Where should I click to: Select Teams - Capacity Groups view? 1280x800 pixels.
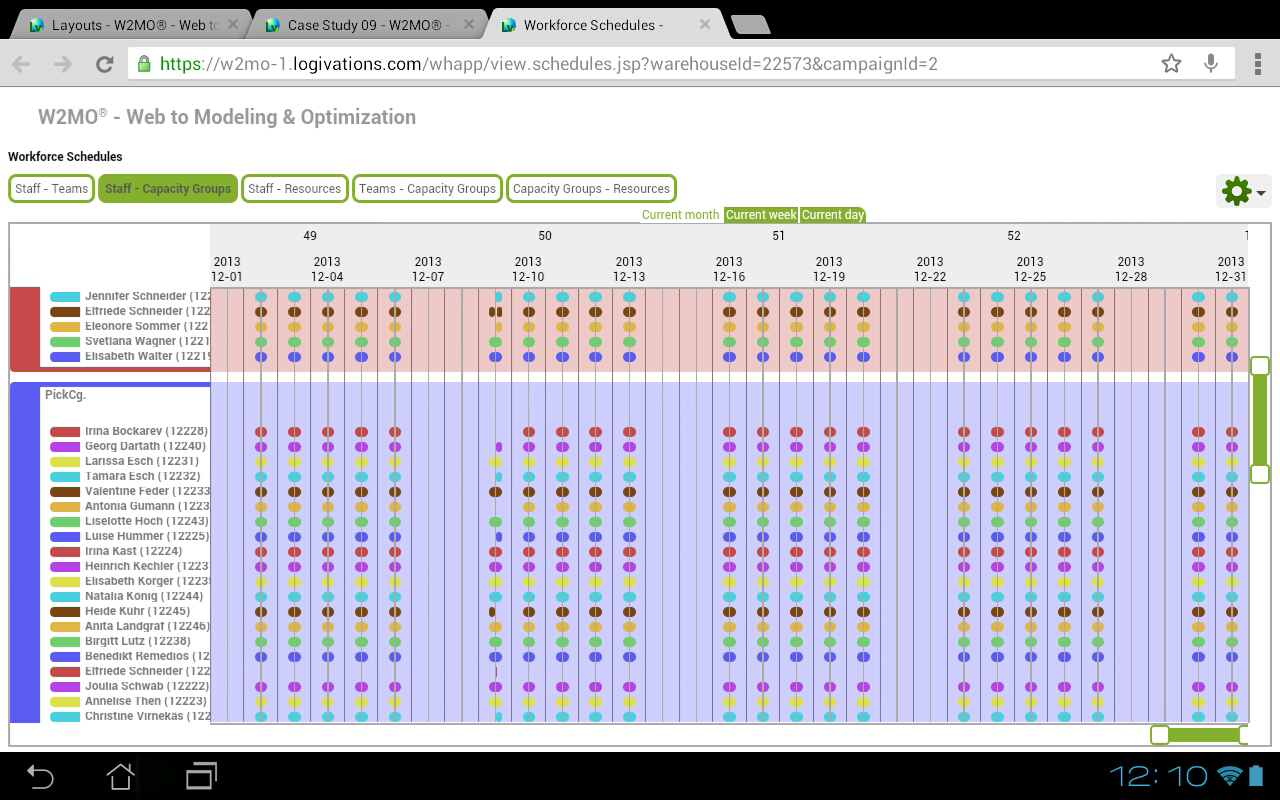tap(427, 188)
